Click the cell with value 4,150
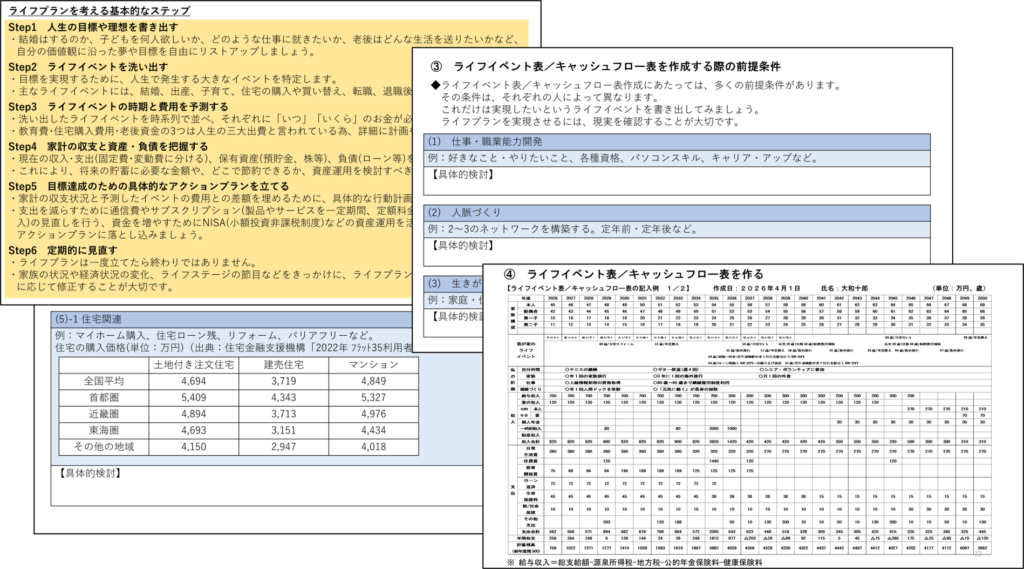Screen dimensions: 1024x569 point(193,447)
